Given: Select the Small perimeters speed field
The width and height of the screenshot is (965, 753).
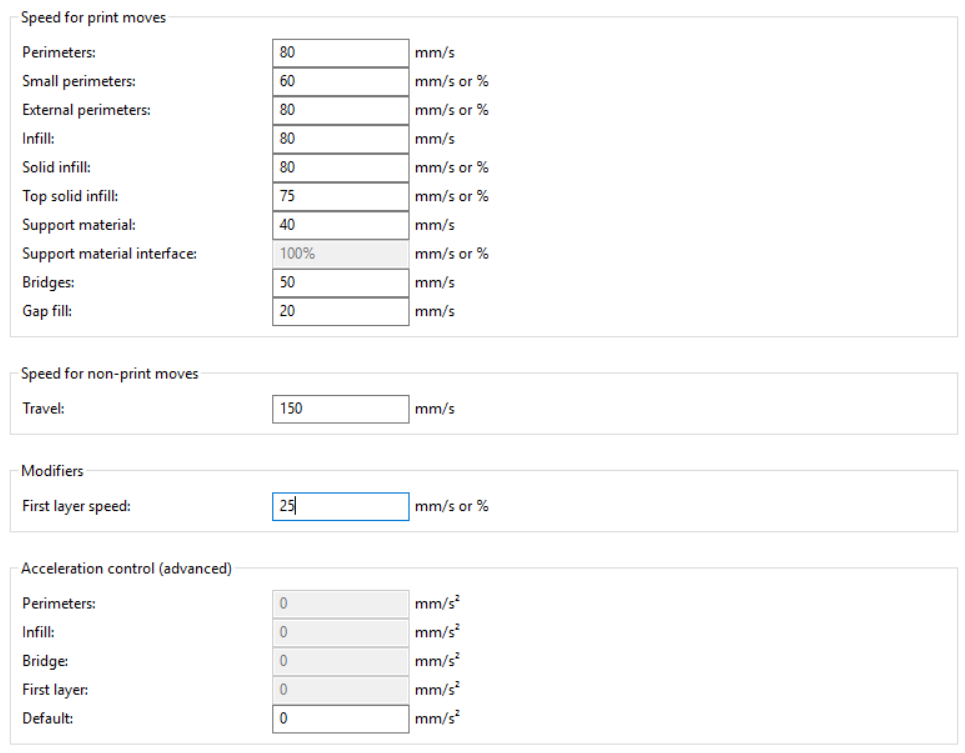Looking at the screenshot, I should pos(340,81).
